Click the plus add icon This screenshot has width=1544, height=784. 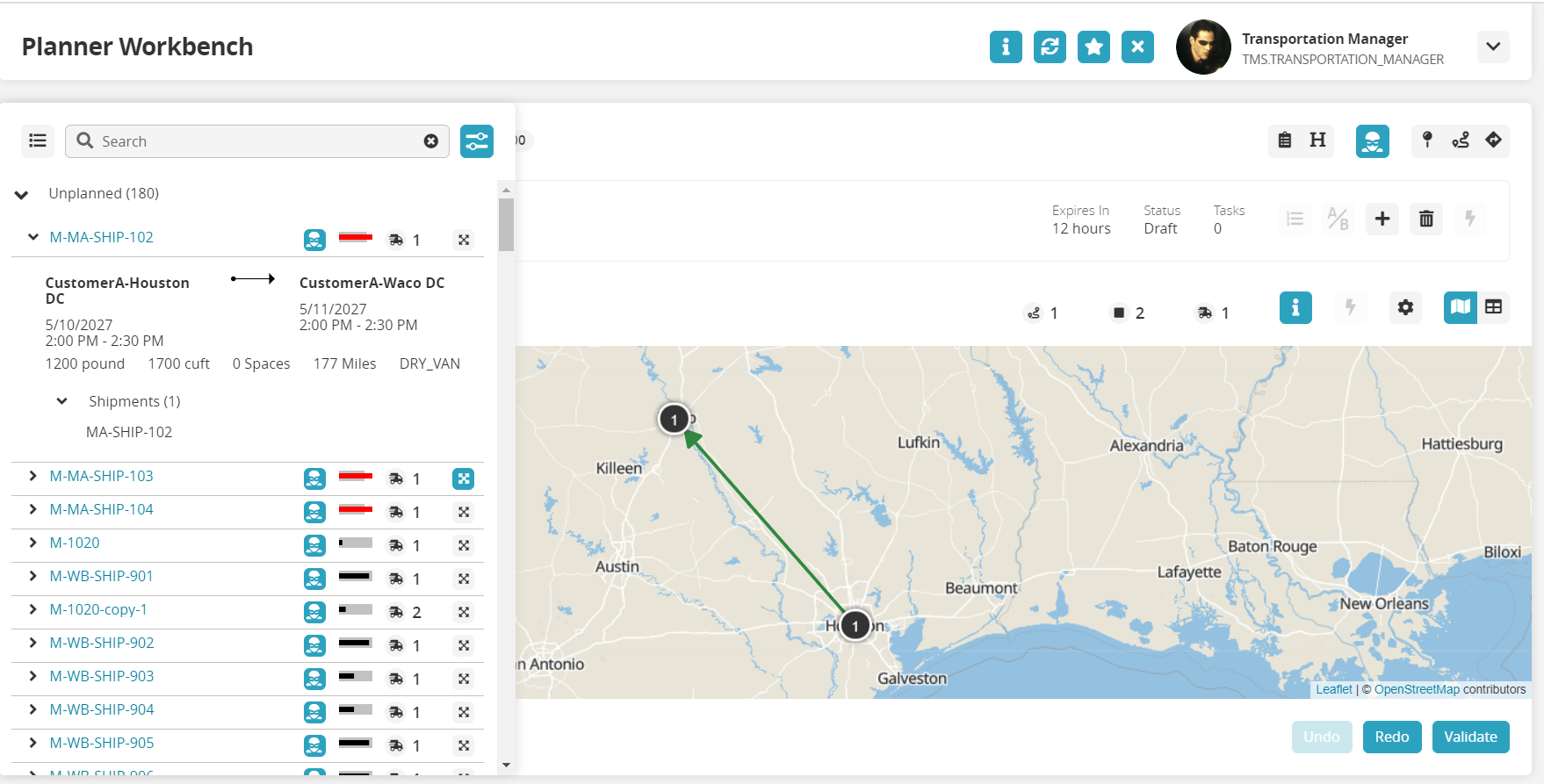coord(1382,219)
